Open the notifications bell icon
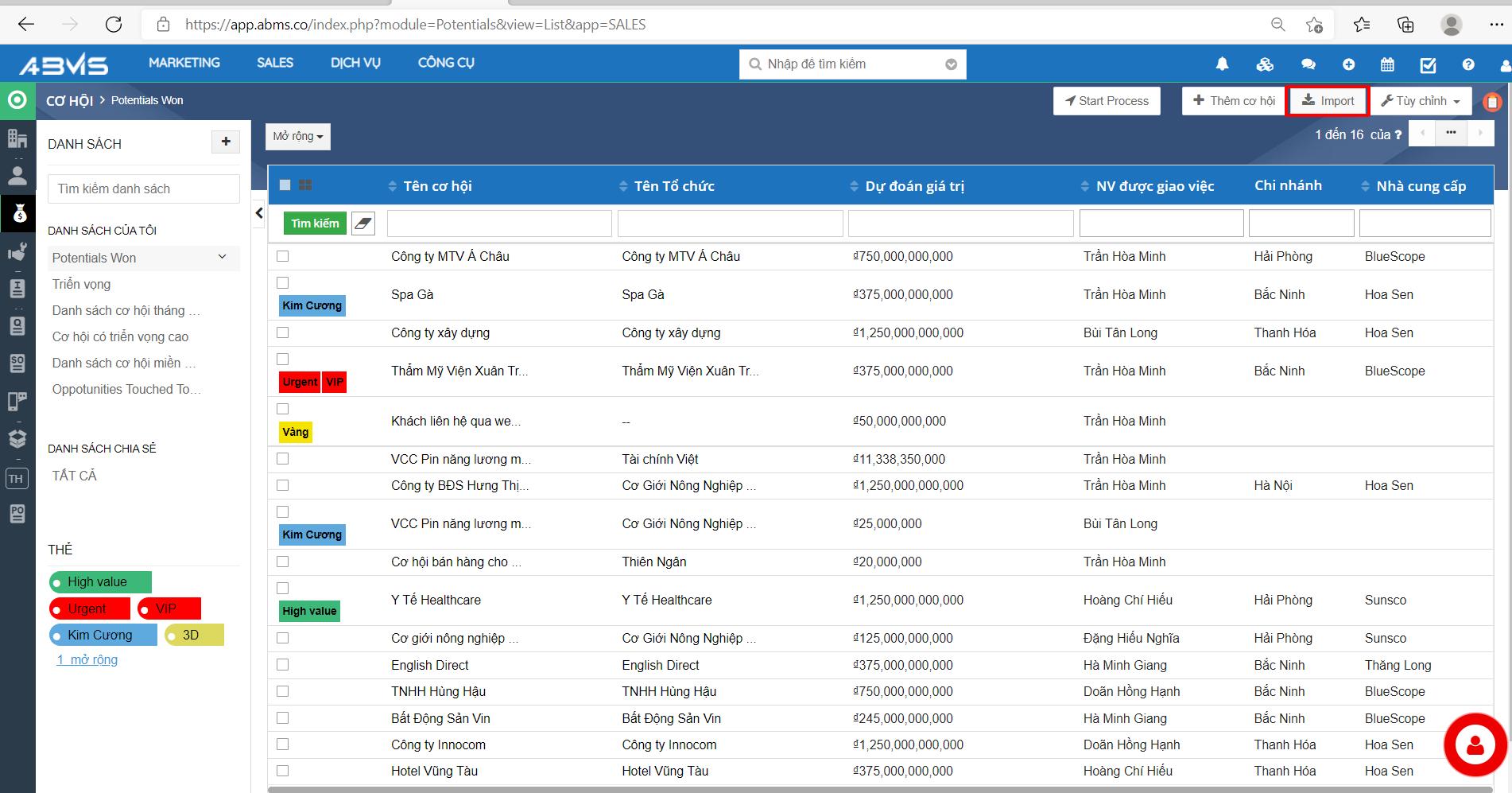Viewport: 1512px width, 793px height. (1222, 64)
